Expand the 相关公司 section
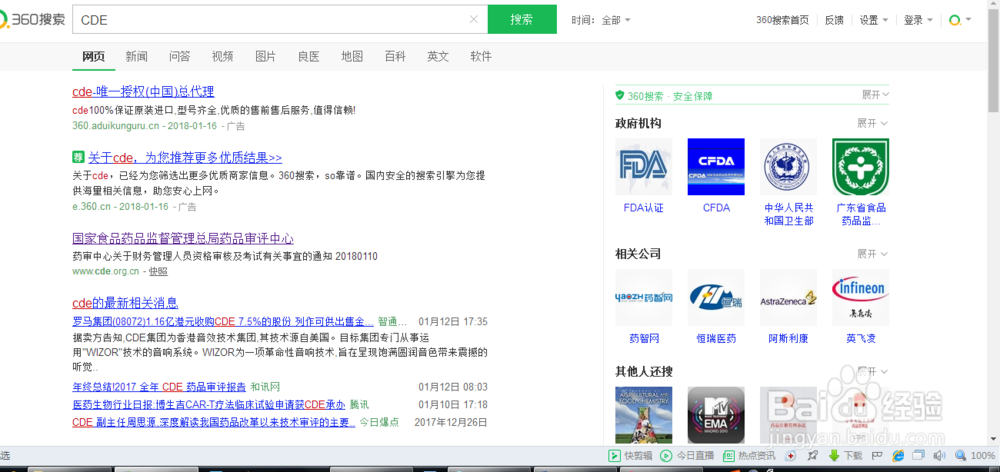The width and height of the screenshot is (1000, 472). coord(872,254)
